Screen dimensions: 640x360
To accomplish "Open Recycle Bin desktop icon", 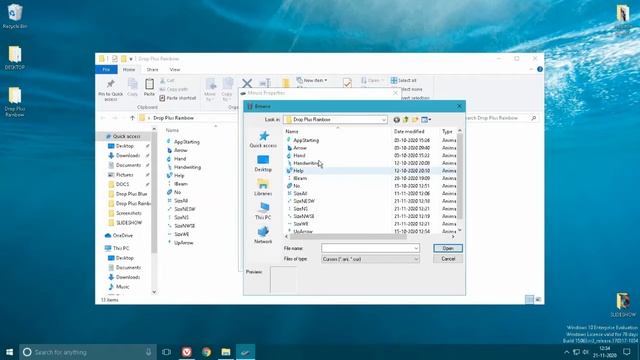I will click(15, 17).
